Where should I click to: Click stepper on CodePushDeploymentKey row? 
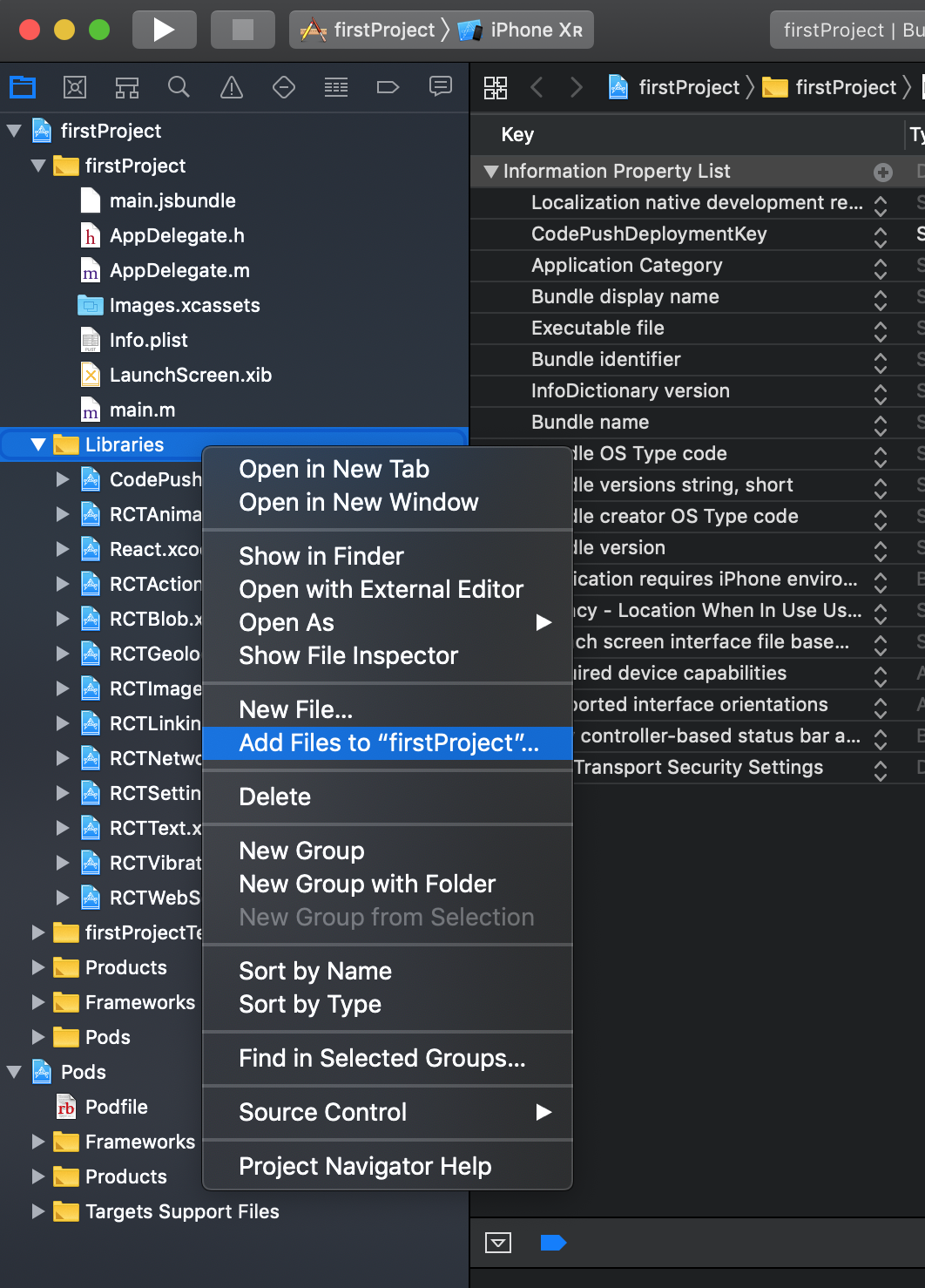(881, 236)
